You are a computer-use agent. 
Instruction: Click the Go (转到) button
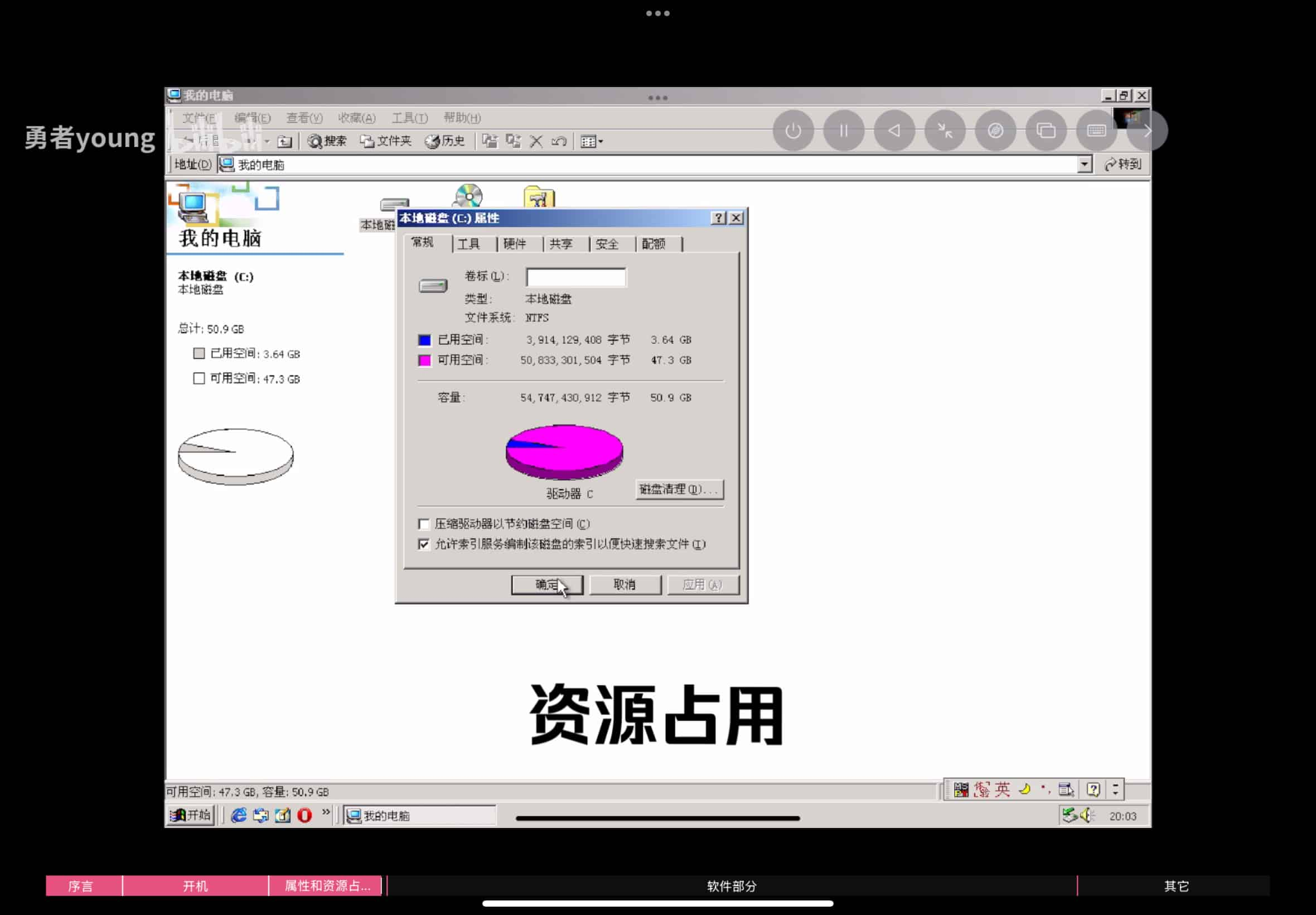click(x=1123, y=165)
